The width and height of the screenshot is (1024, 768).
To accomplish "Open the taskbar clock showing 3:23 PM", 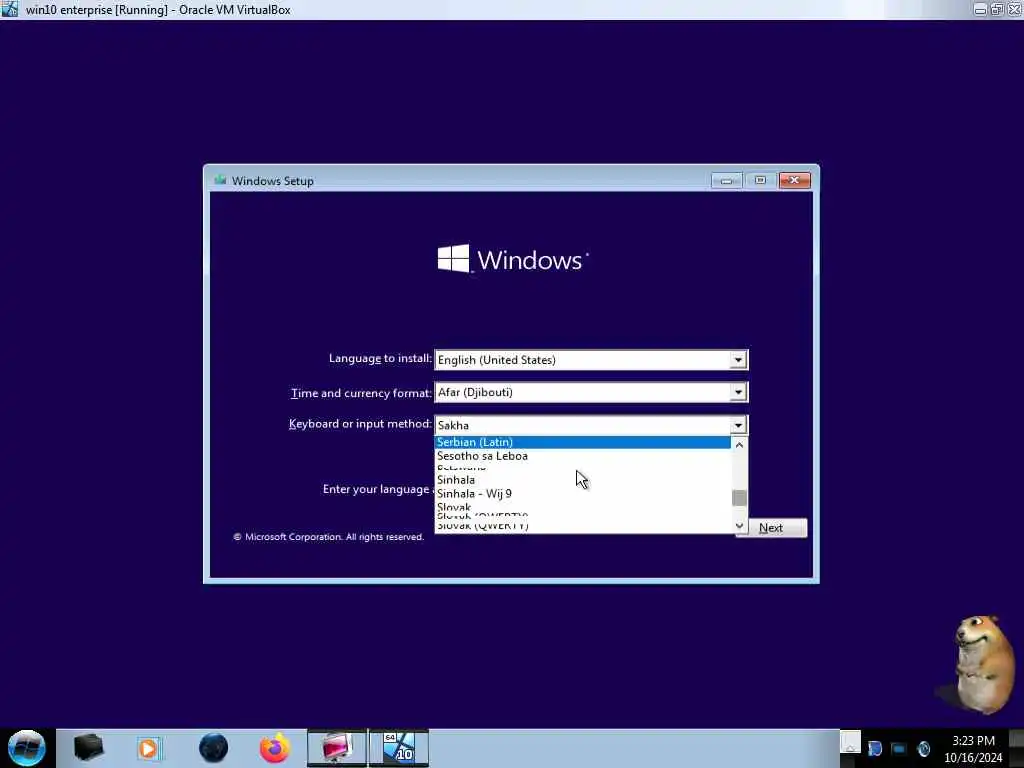I will [973, 749].
